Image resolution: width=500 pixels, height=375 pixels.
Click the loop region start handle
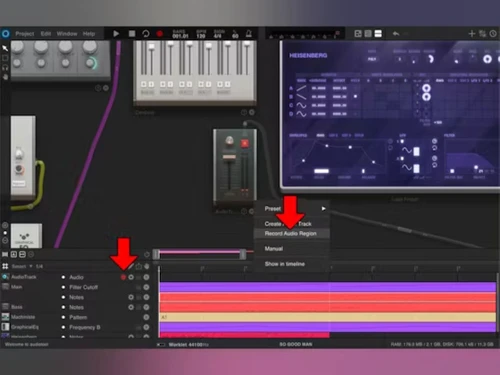point(156,254)
